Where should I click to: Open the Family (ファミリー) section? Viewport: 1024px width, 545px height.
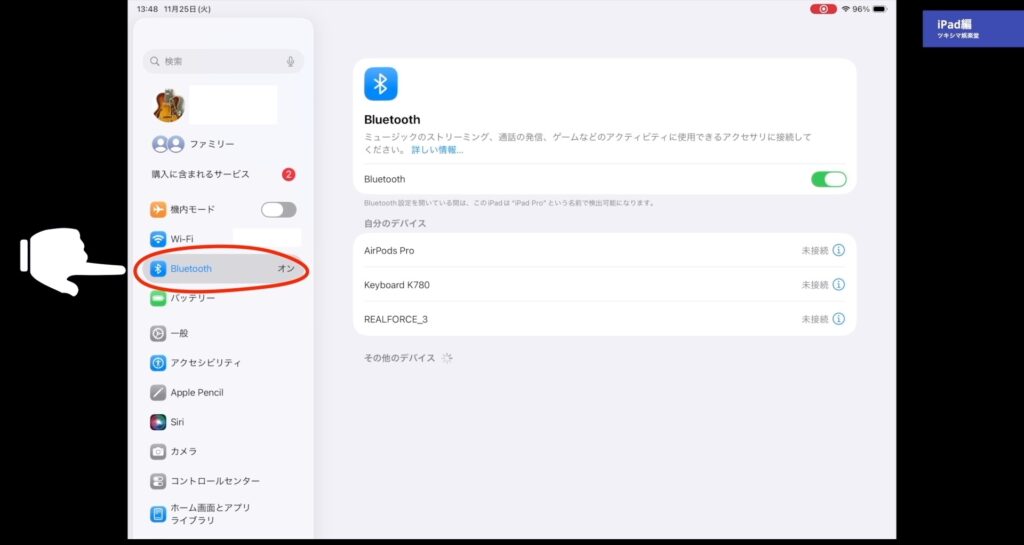tap(210, 144)
